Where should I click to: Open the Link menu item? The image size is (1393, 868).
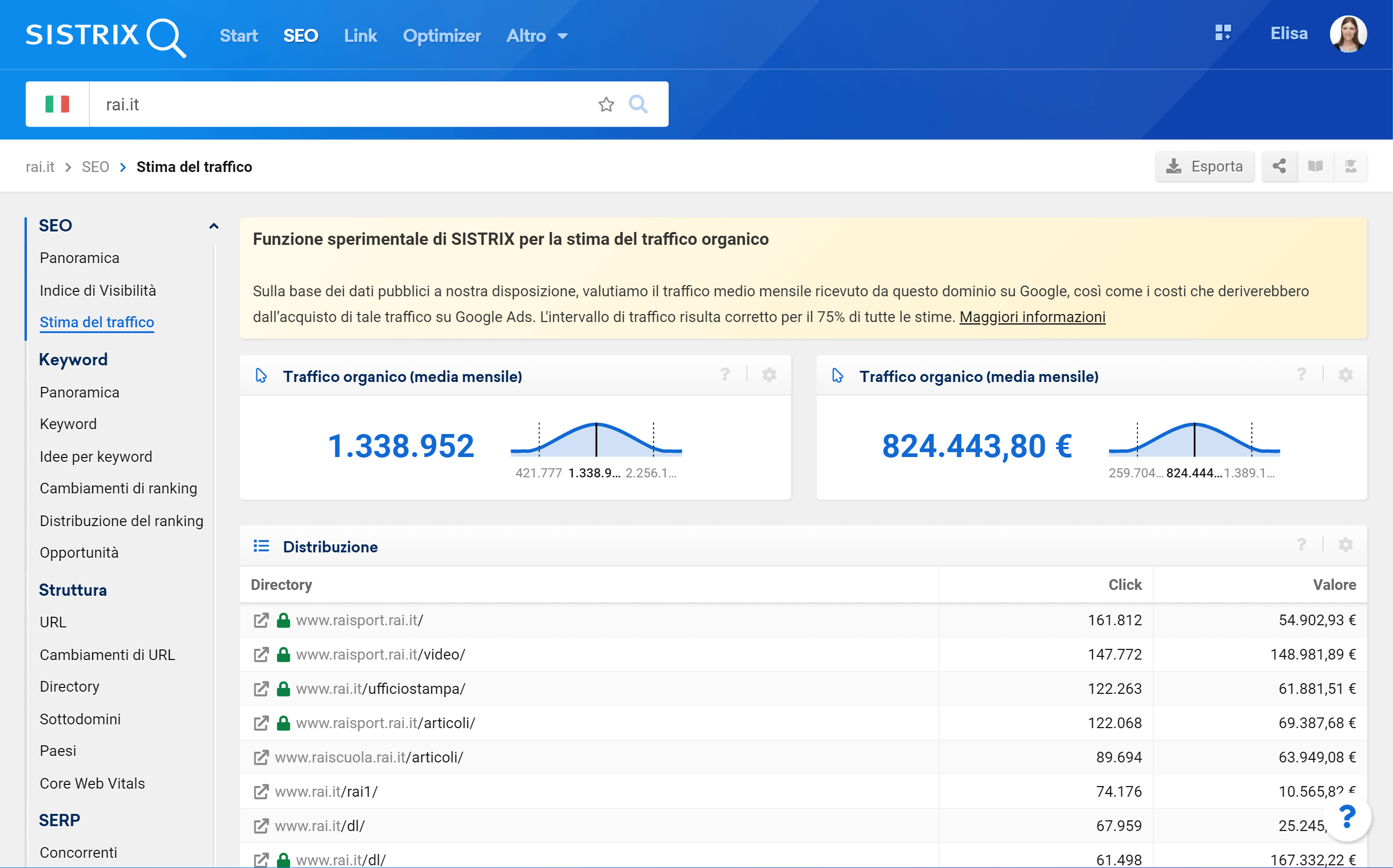coord(360,35)
